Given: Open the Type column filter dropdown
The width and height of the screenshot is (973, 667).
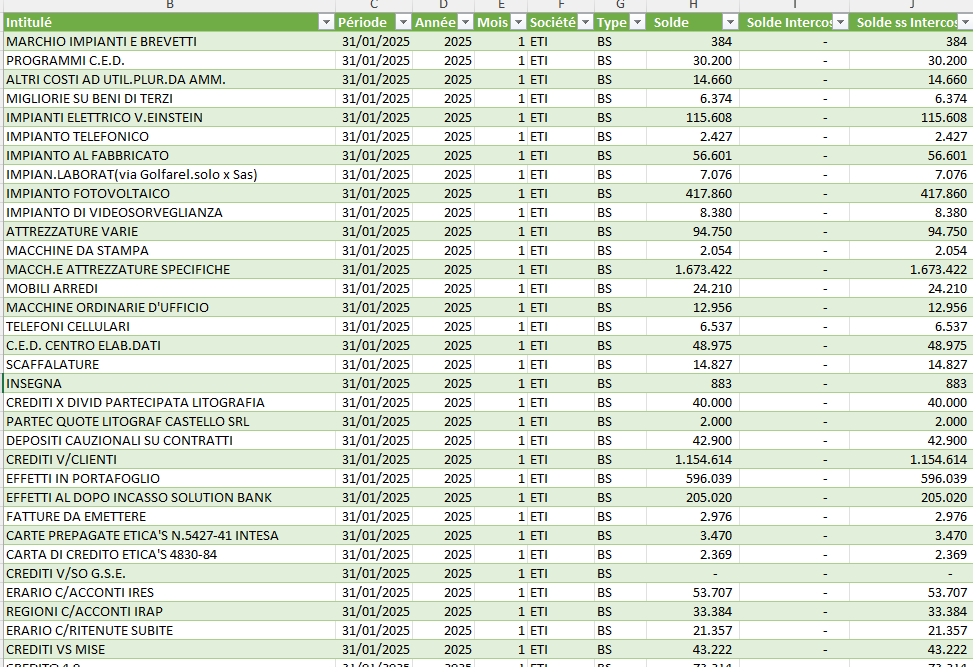Looking at the screenshot, I should click(x=637, y=22).
